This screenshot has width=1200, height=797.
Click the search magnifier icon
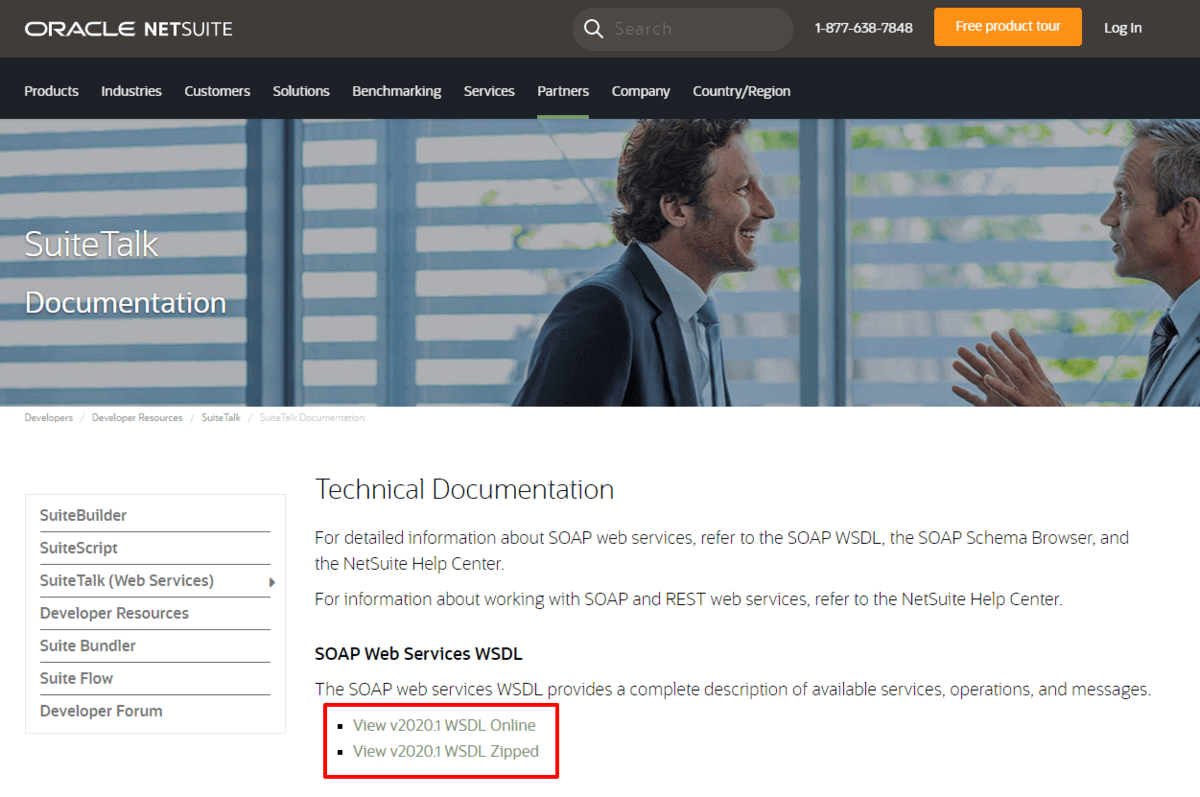[593, 29]
